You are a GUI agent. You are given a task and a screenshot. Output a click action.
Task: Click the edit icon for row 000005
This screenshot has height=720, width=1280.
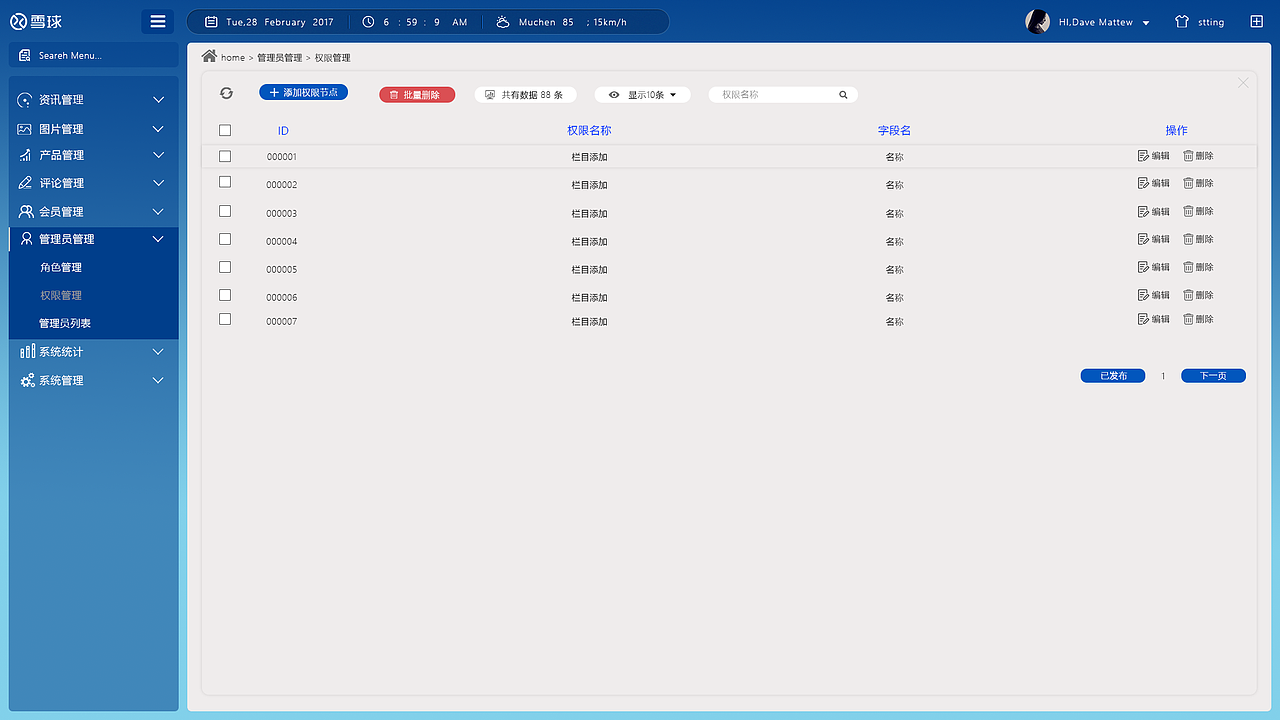tap(1144, 268)
